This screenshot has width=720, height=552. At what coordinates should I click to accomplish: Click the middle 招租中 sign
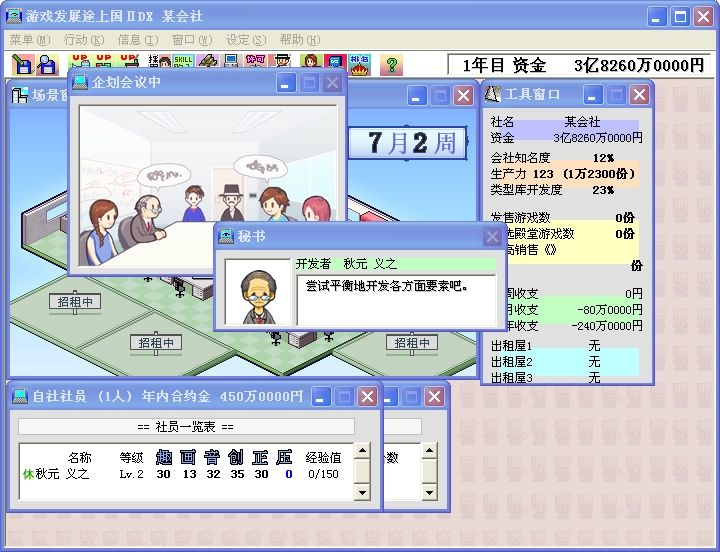(156, 343)
